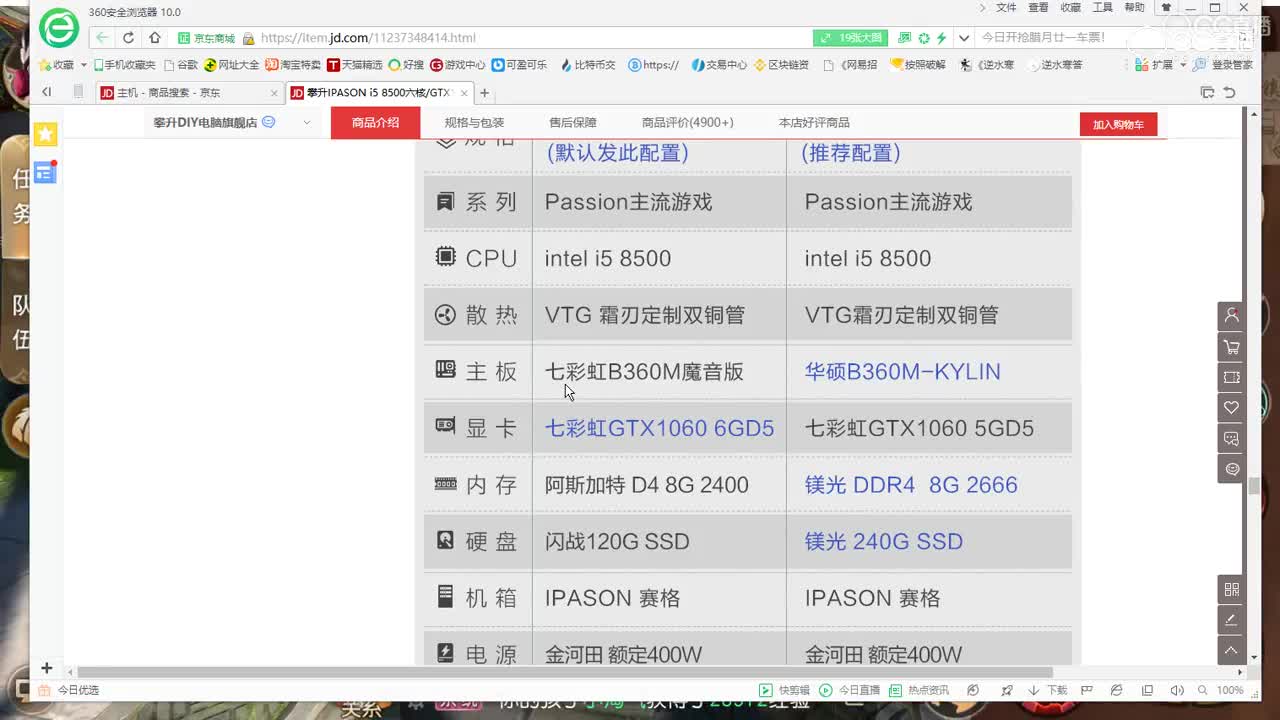Click the 华硕B360M-KYLIN text
This screenshot has height=720, width=1280.
[902, 372]
